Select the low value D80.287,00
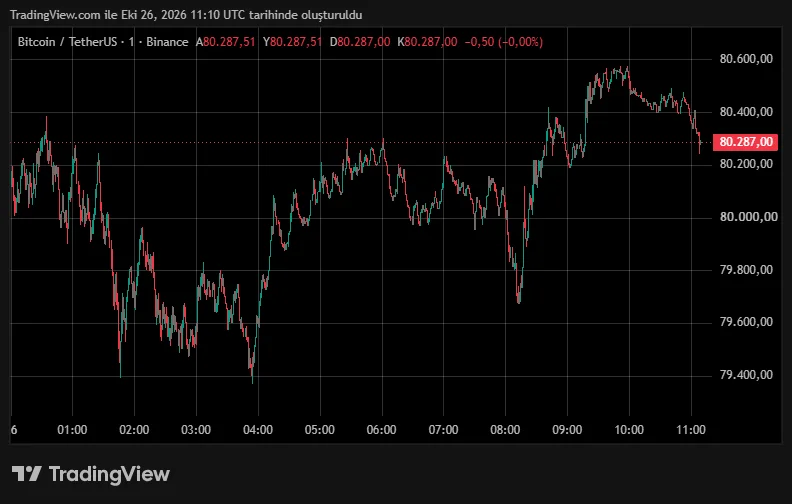 (360, 42)
